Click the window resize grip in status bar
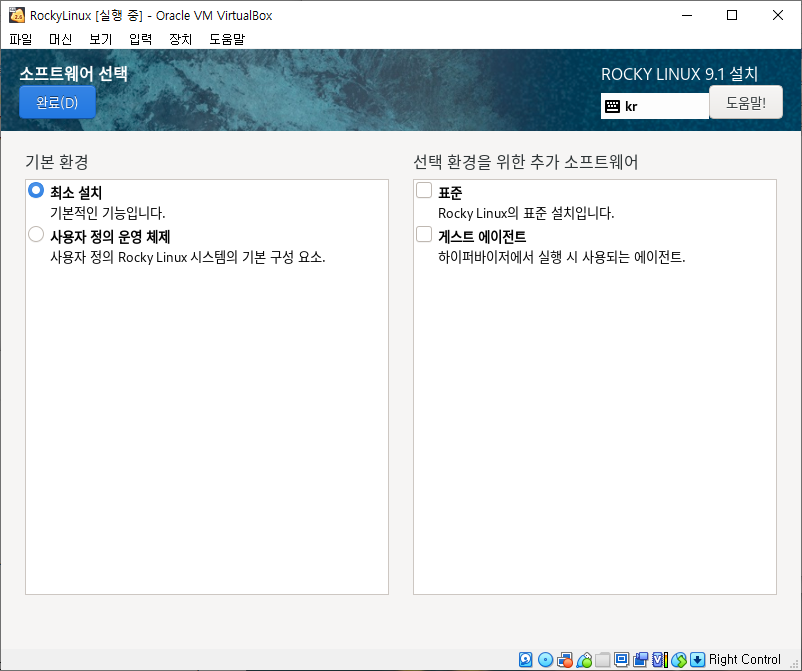The height and width of the screenshot is (671, 802). [x=794, y=663]
